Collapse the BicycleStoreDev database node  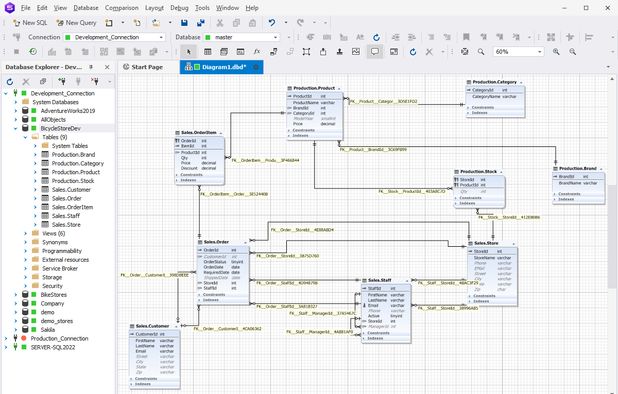[16, 128]
